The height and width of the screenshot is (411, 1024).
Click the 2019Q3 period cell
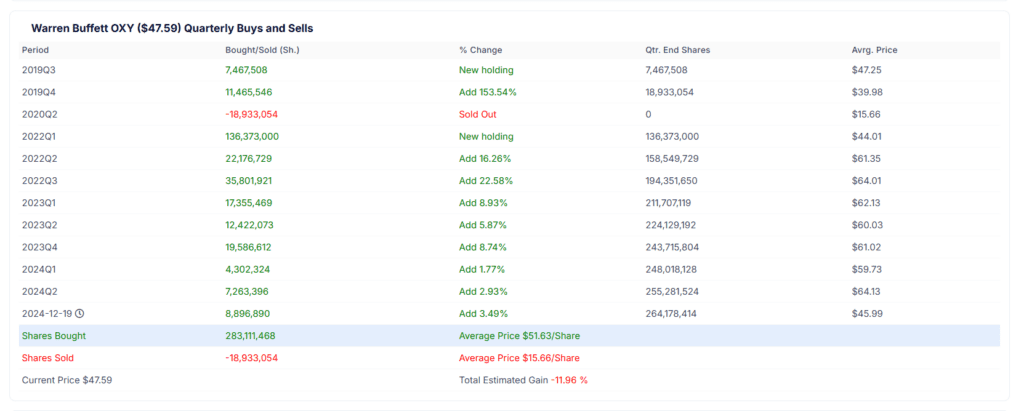pos(40,70)
